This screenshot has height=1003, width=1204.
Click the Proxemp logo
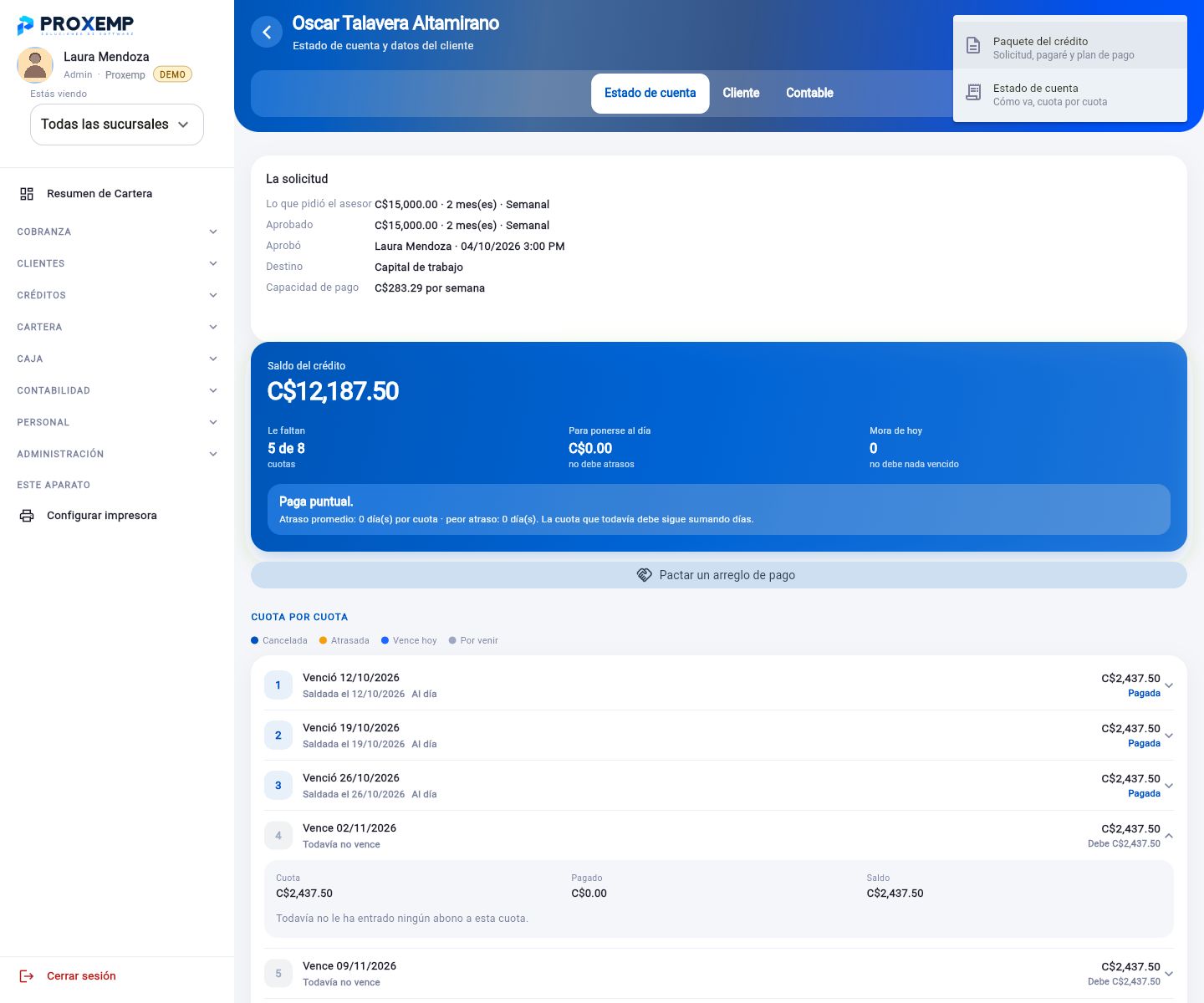[x=75, y=25]
